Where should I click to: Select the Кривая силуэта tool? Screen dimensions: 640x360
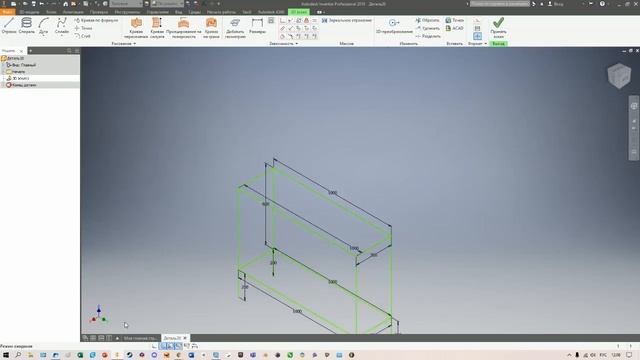(157, 28)
